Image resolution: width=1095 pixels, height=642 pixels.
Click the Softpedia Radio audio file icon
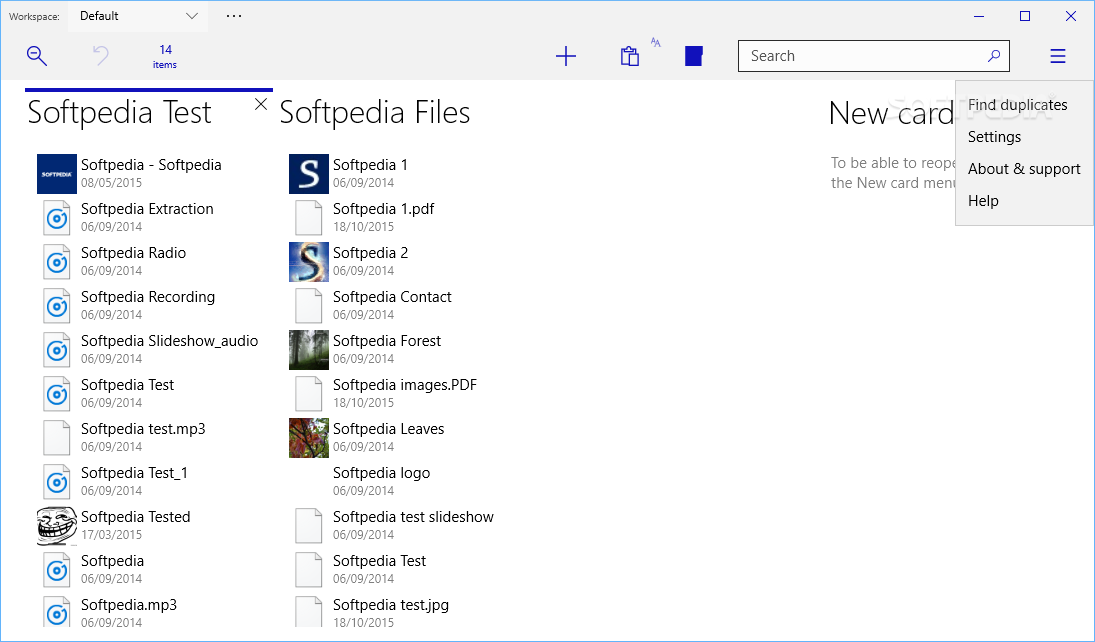click(57, 262)
